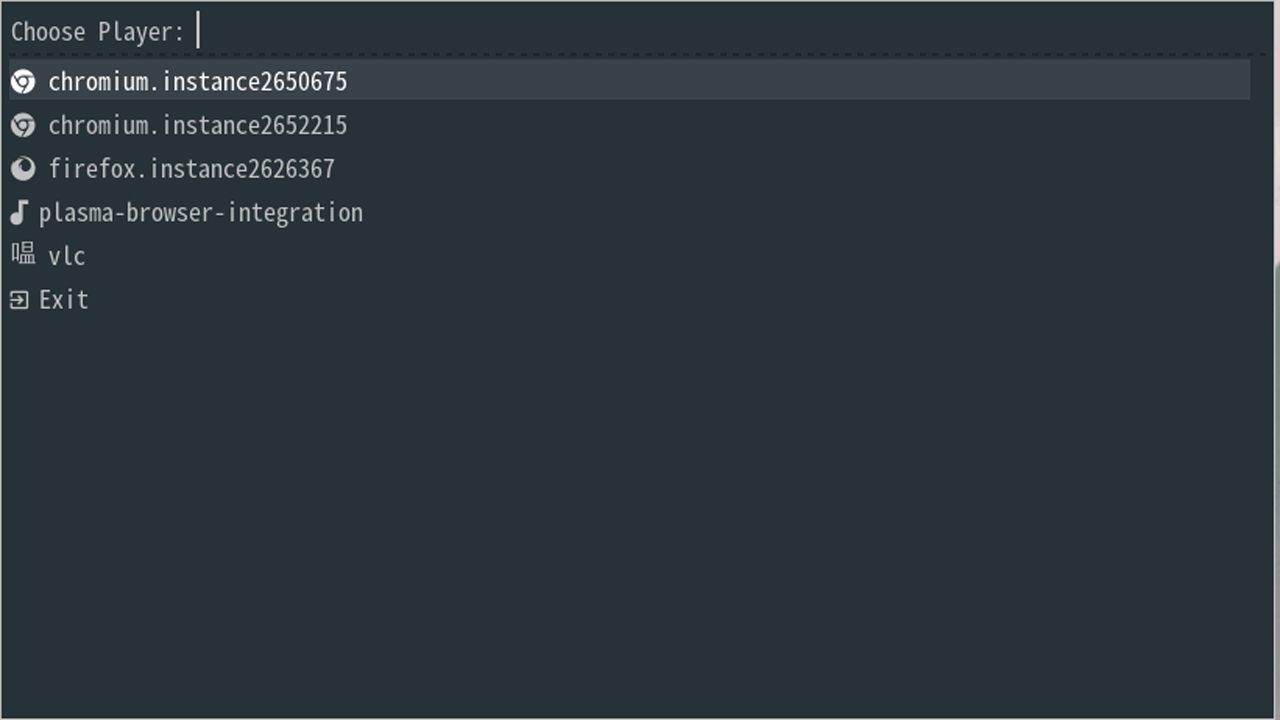Select the chromium.instance2650675 player entry
The height and width of the screenshot is (720, 1280).
click(197, 81)
